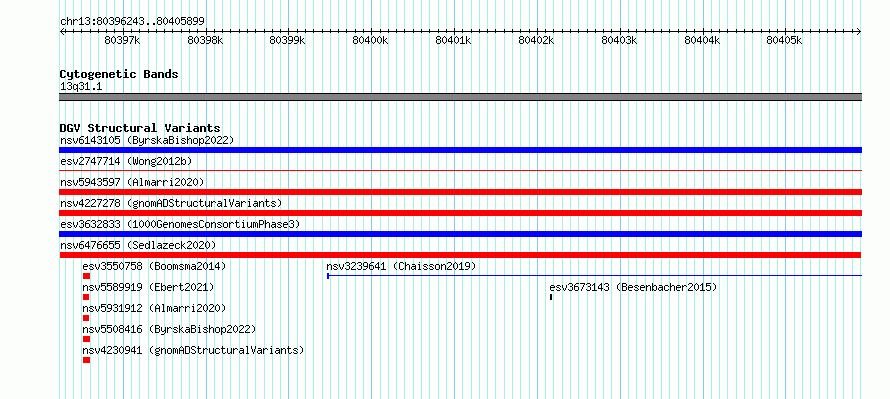The height and width of the screenshot is (399, 890).
Task: Click the 80404k ruler tick label
Action: pos(702,40)
